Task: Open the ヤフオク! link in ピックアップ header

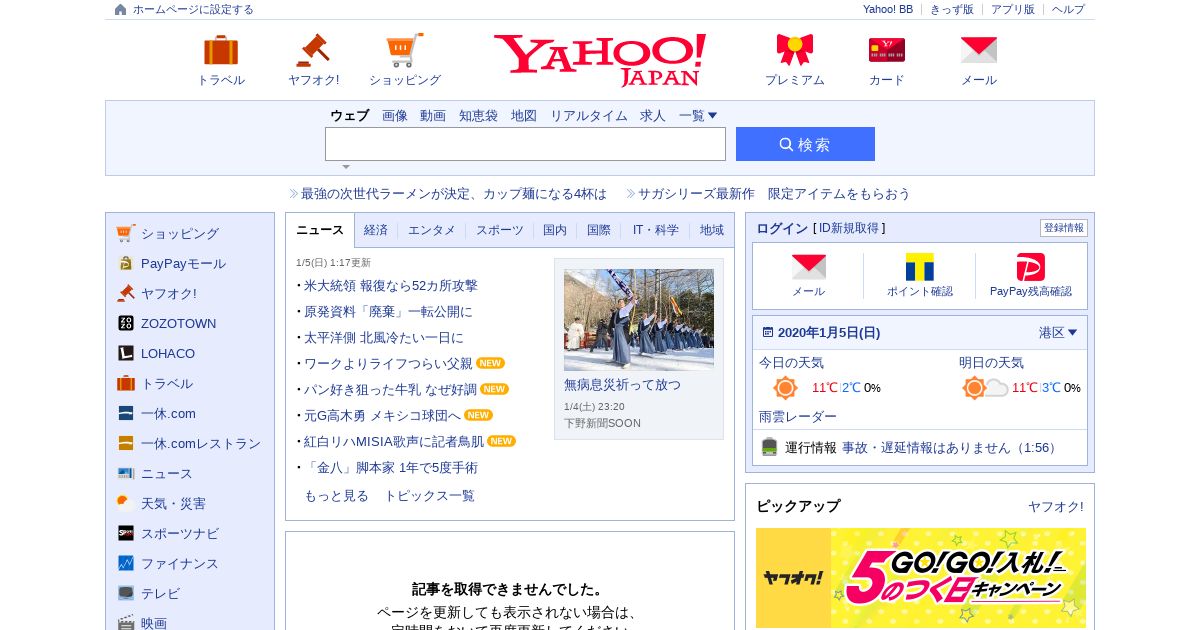Action: pyautogui.click(x=1056, y=507)
